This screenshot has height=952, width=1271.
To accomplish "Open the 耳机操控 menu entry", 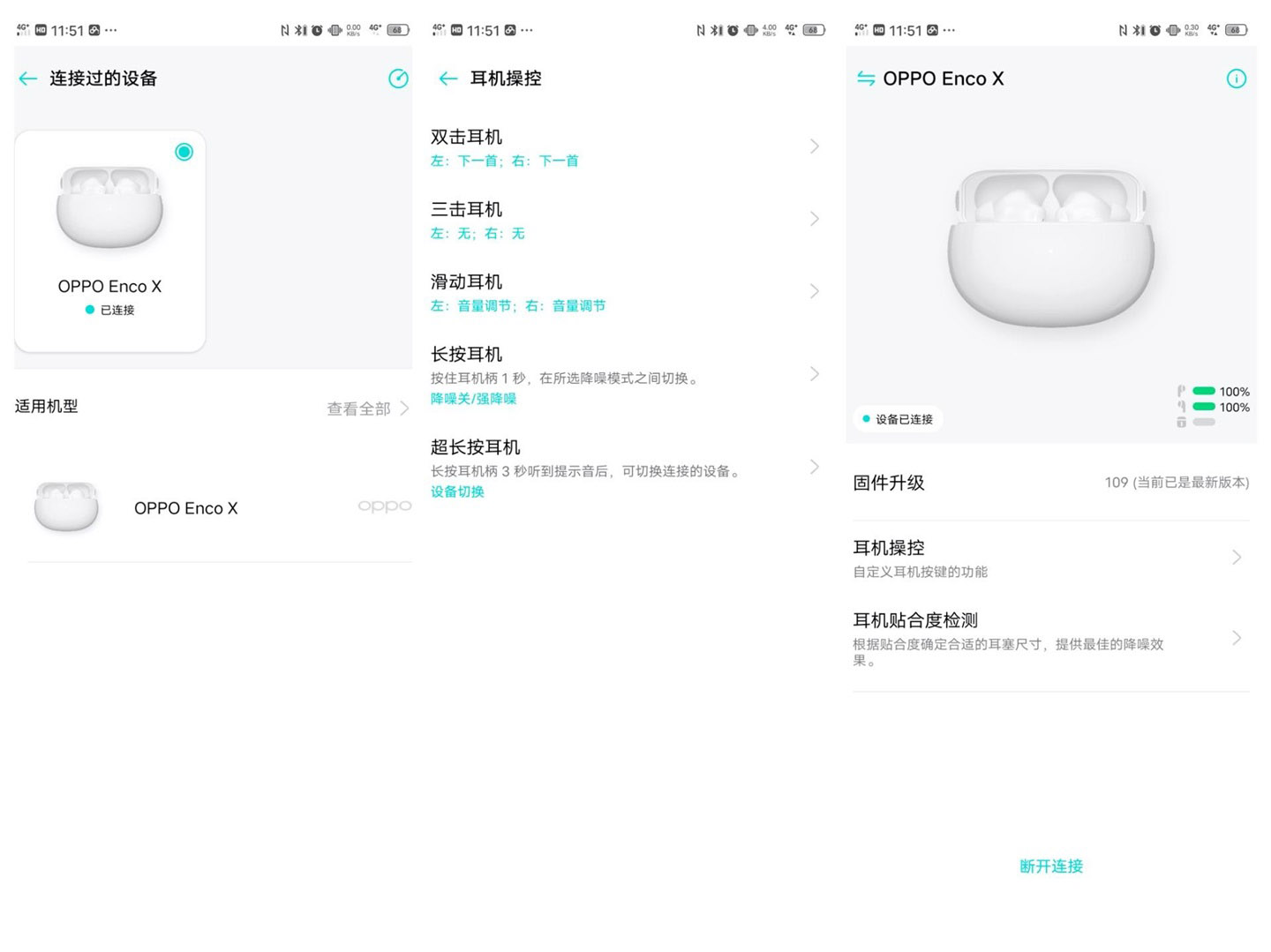I will click(x=1050, y=557).
